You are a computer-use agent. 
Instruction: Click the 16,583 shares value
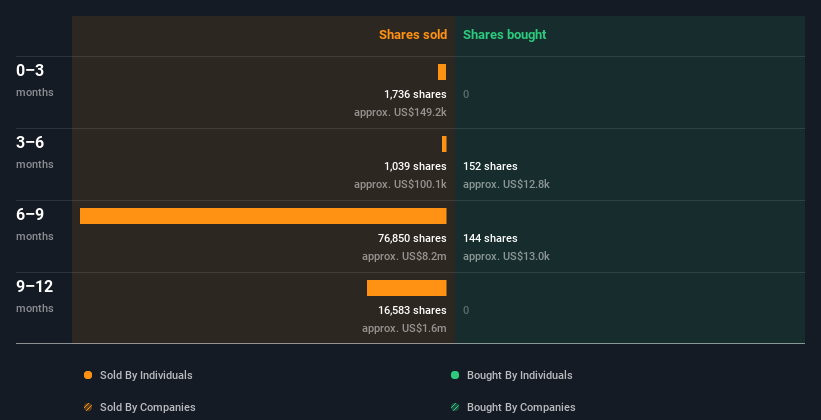pyautogui.click(x=412, y=310)
